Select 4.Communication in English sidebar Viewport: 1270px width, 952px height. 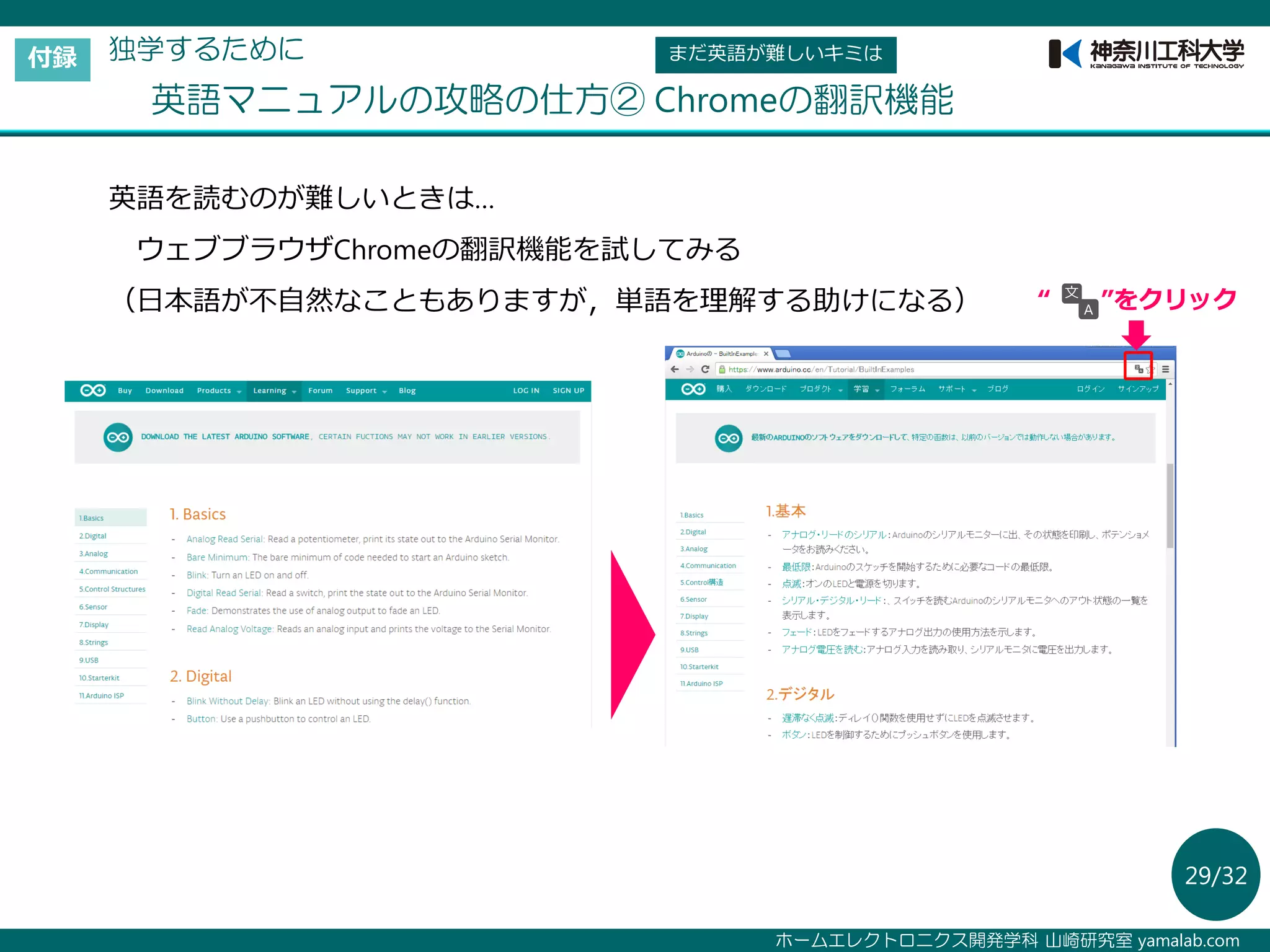click(110, 571)
